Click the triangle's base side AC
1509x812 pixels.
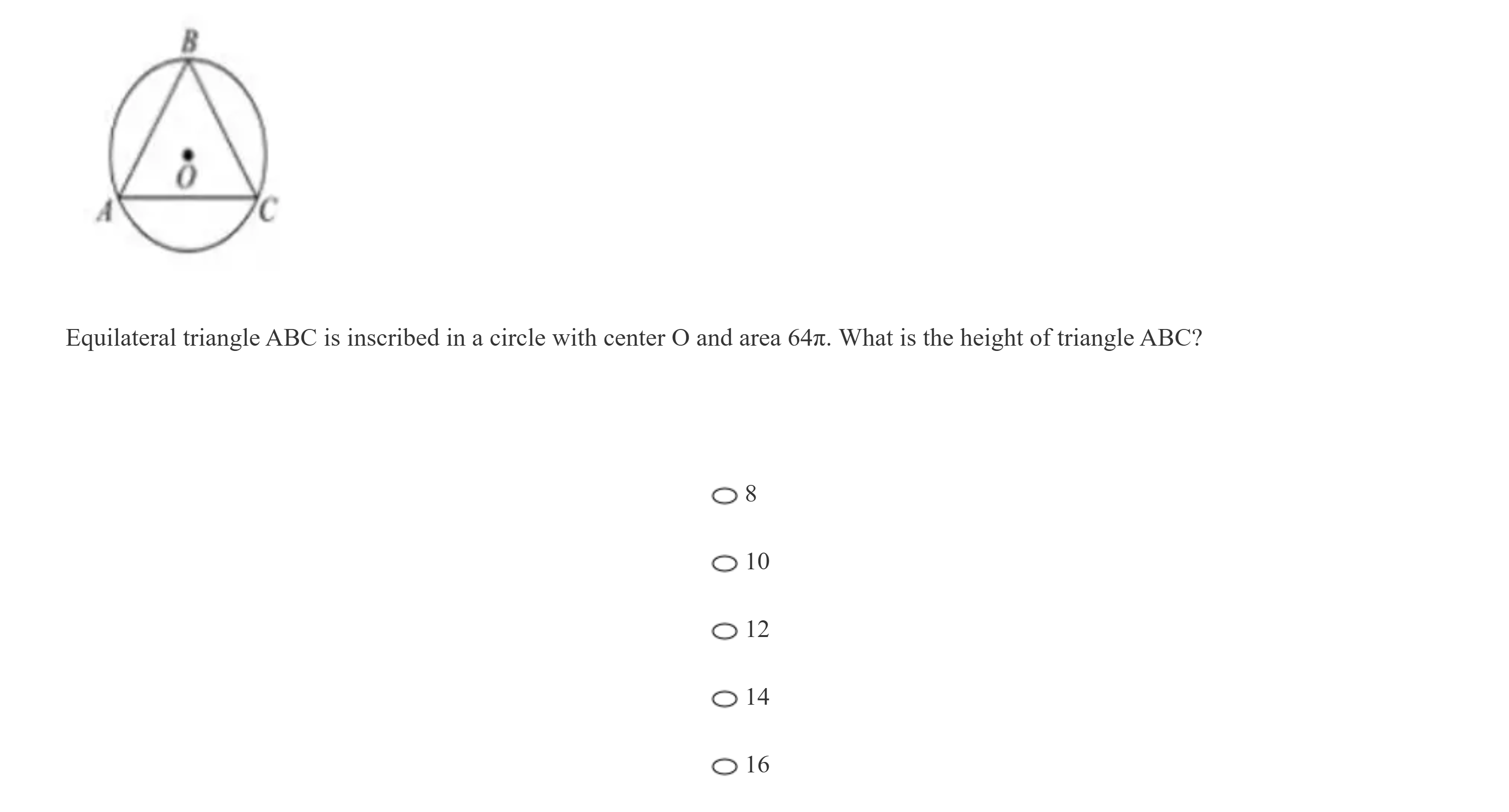187,197
